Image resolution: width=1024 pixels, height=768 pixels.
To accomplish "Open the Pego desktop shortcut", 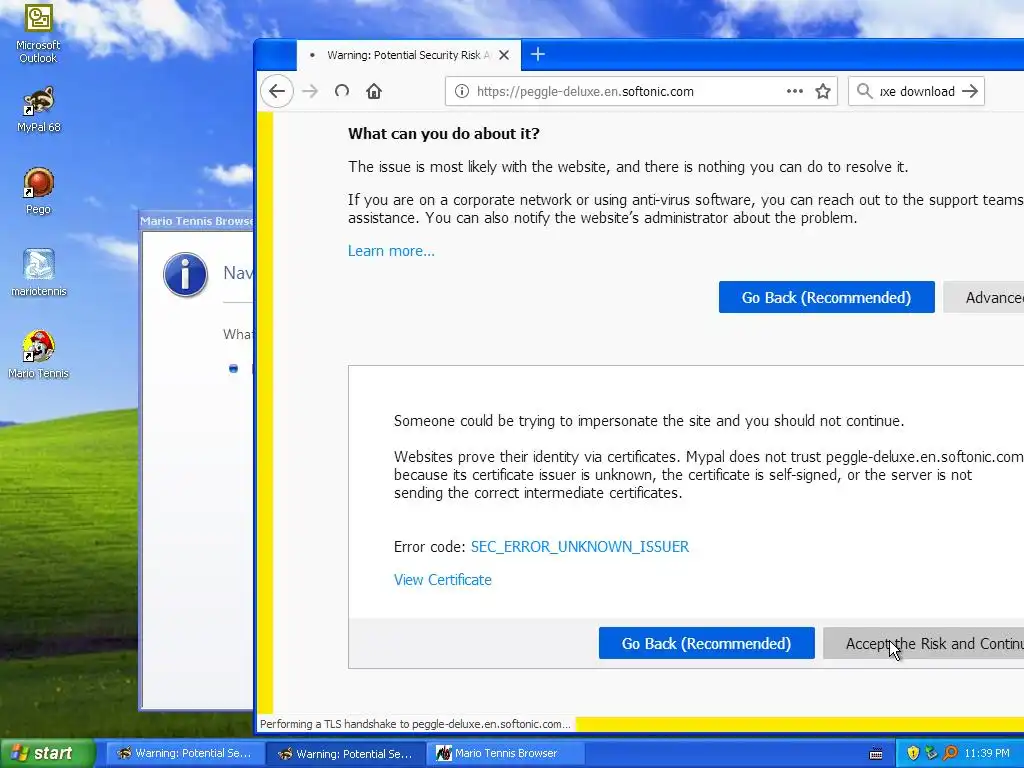I will click(x=39, y=191).
